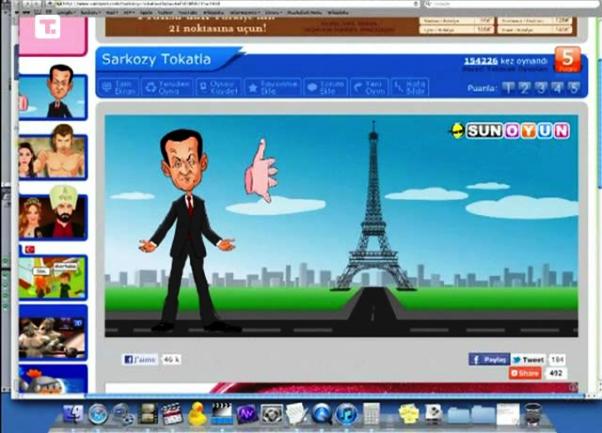Open Final Cut clapperboard icon in Dock
This screenshot has width=602, height=433.
click(172, 414)
